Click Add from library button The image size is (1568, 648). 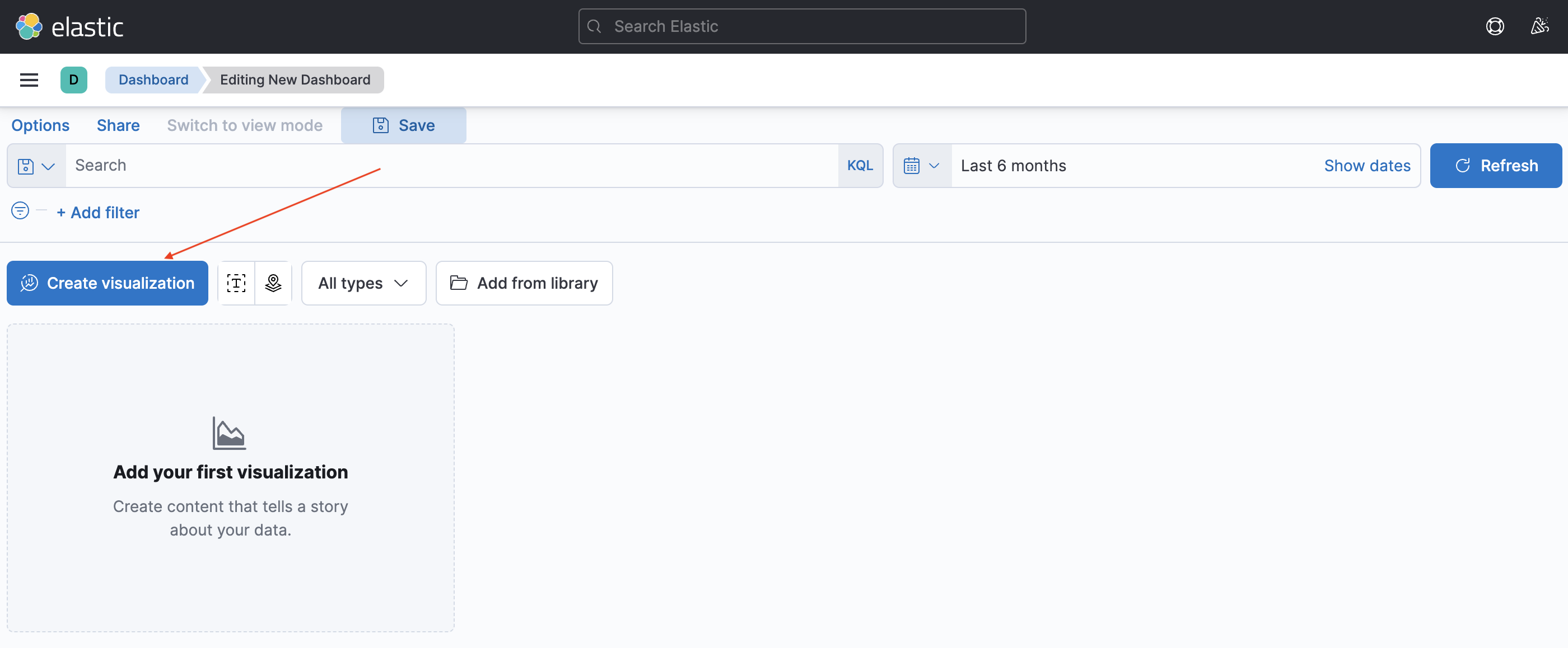point(524,283)
